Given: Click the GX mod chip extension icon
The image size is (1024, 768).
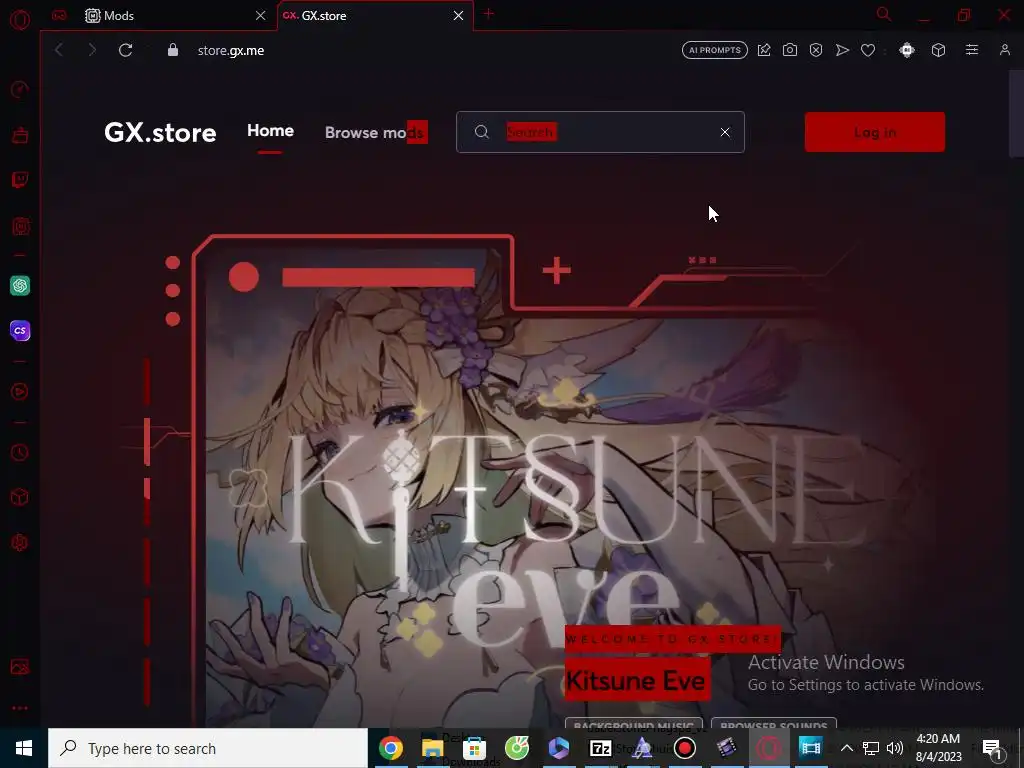Looking at the screenshot, I should pos(906,50).
